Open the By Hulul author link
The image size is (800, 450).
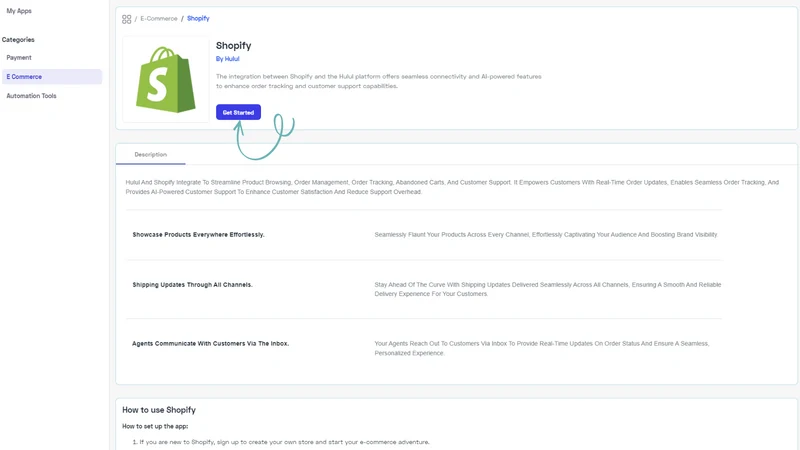228,59
